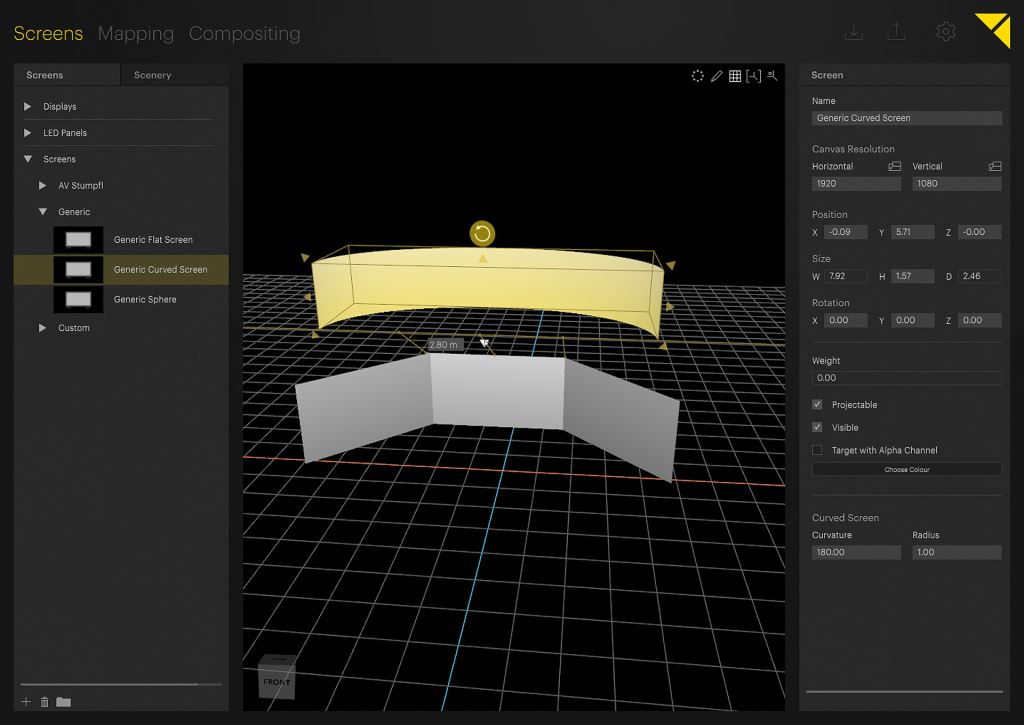
Task: Open settings with the gear icon
Action: pos(945,32)
